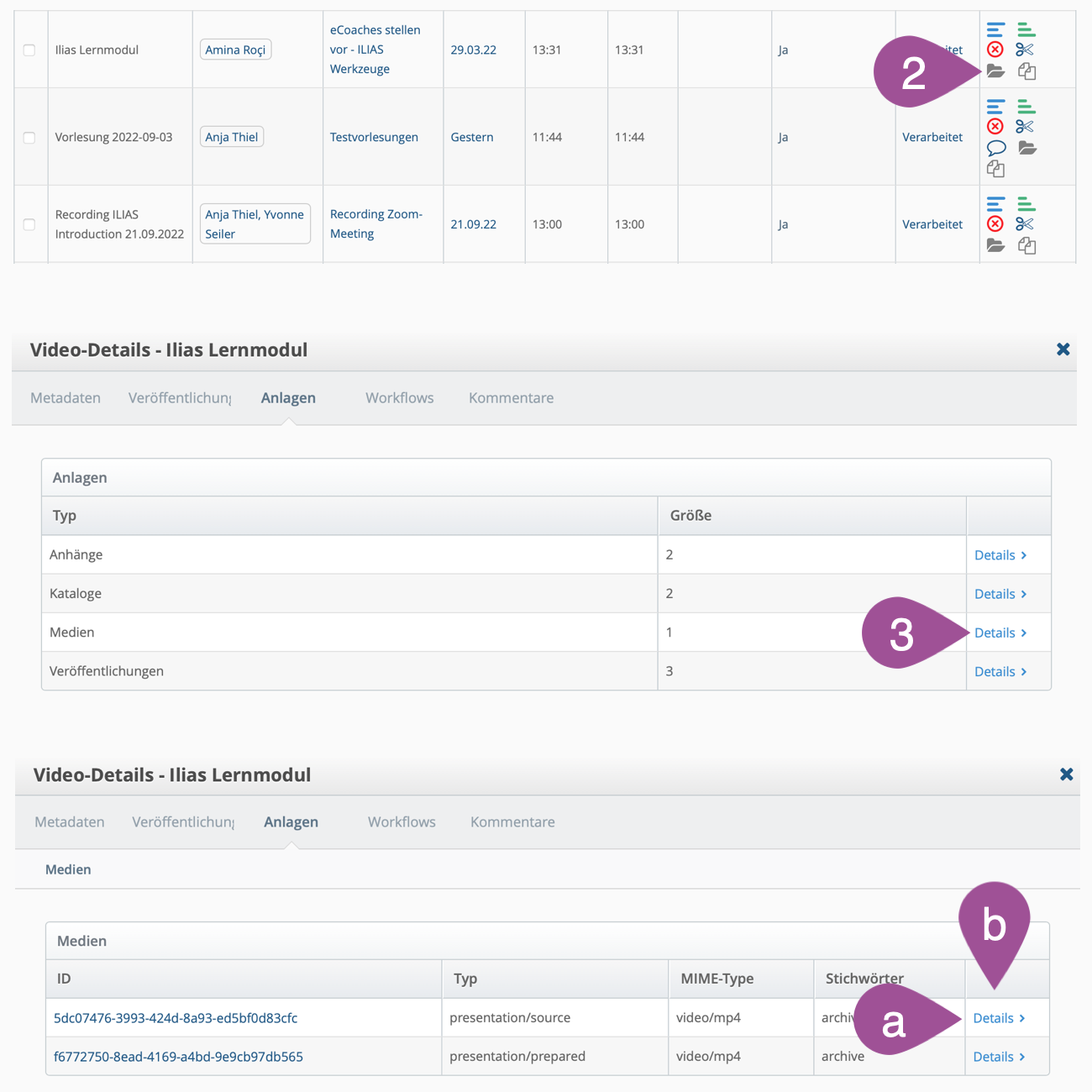Expand Details for Medien row
The height and width of the screenshot is (1092, 1092).
(1000, 633)
